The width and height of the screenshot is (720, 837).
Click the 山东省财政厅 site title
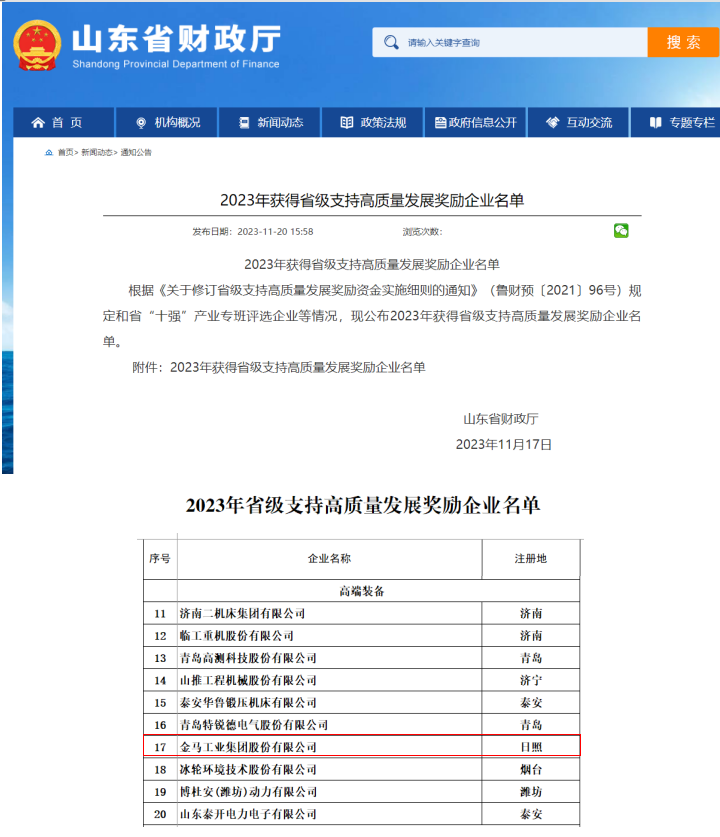tap(176, 38)
